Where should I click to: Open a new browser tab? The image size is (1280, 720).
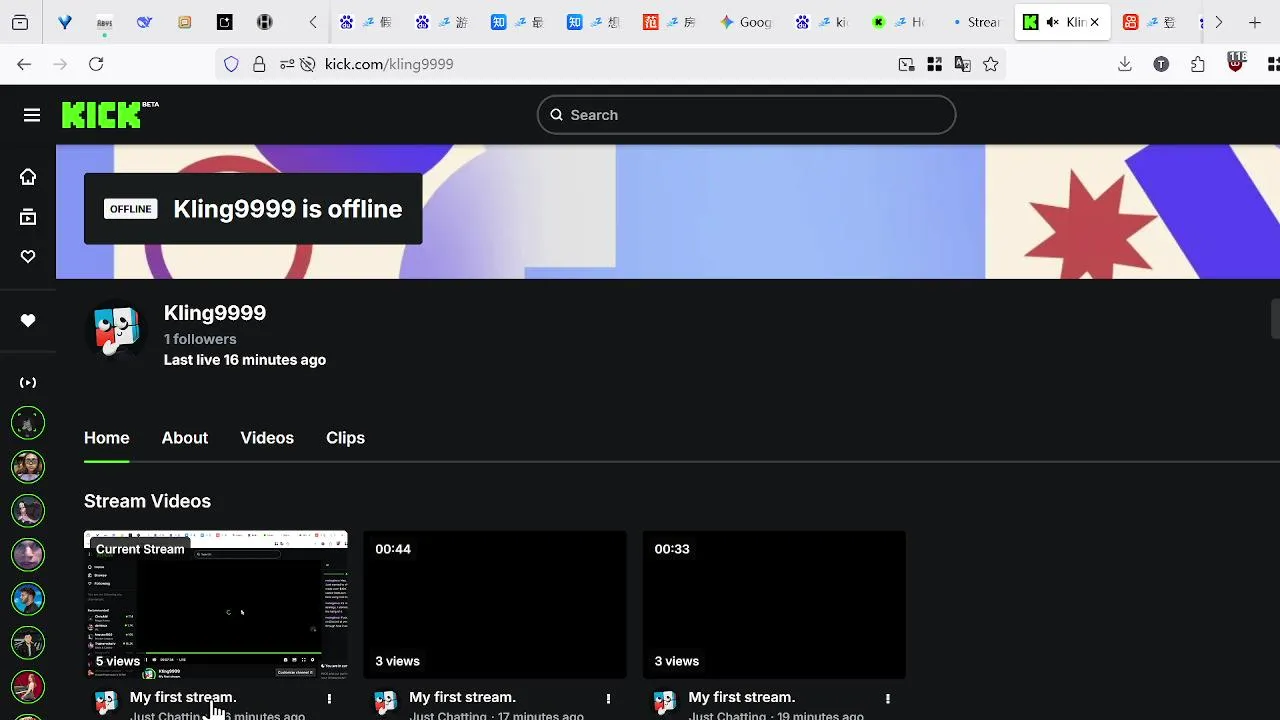[1254, 22]
